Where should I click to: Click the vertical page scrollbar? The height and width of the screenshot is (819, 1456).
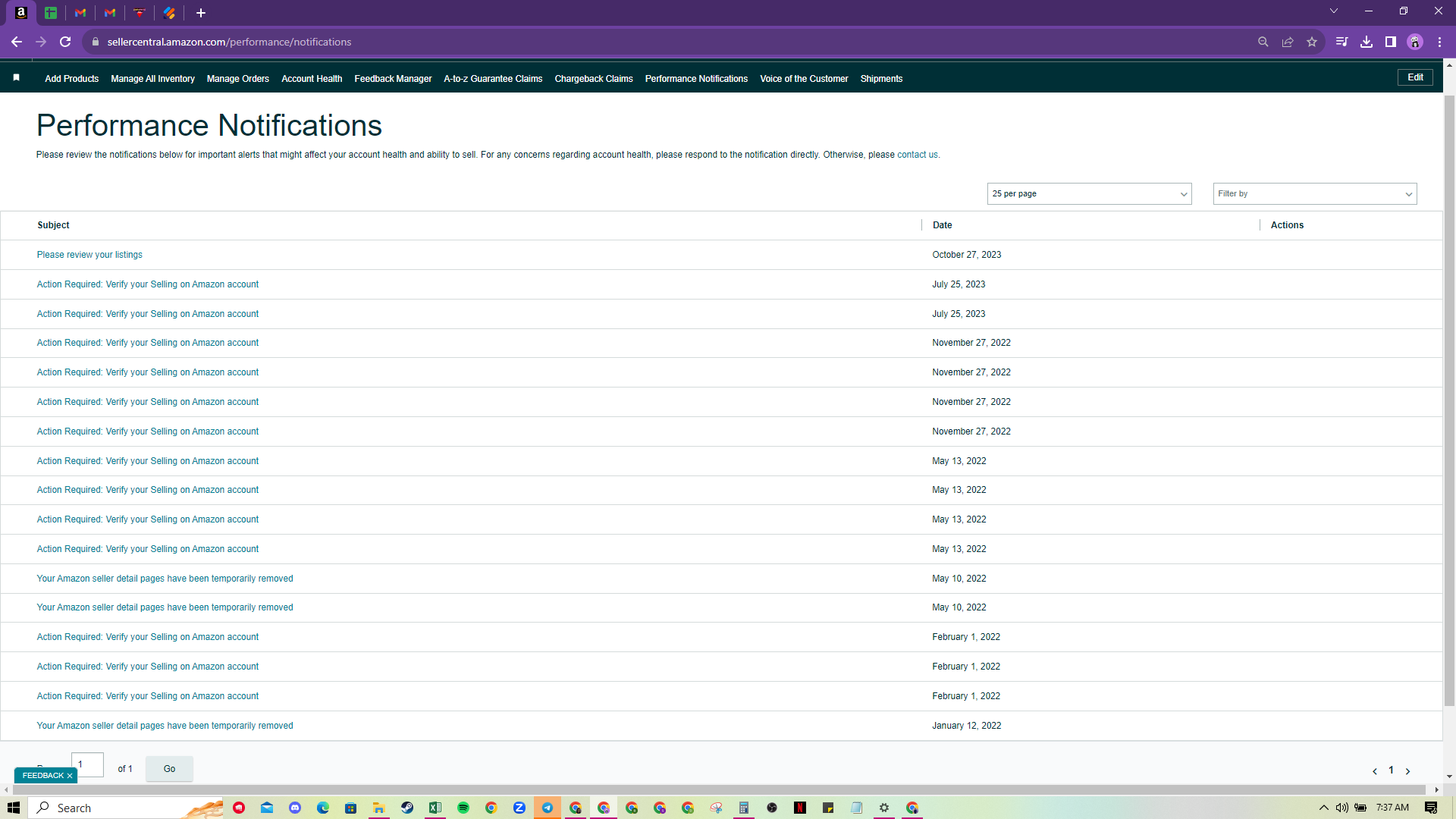1449,402
